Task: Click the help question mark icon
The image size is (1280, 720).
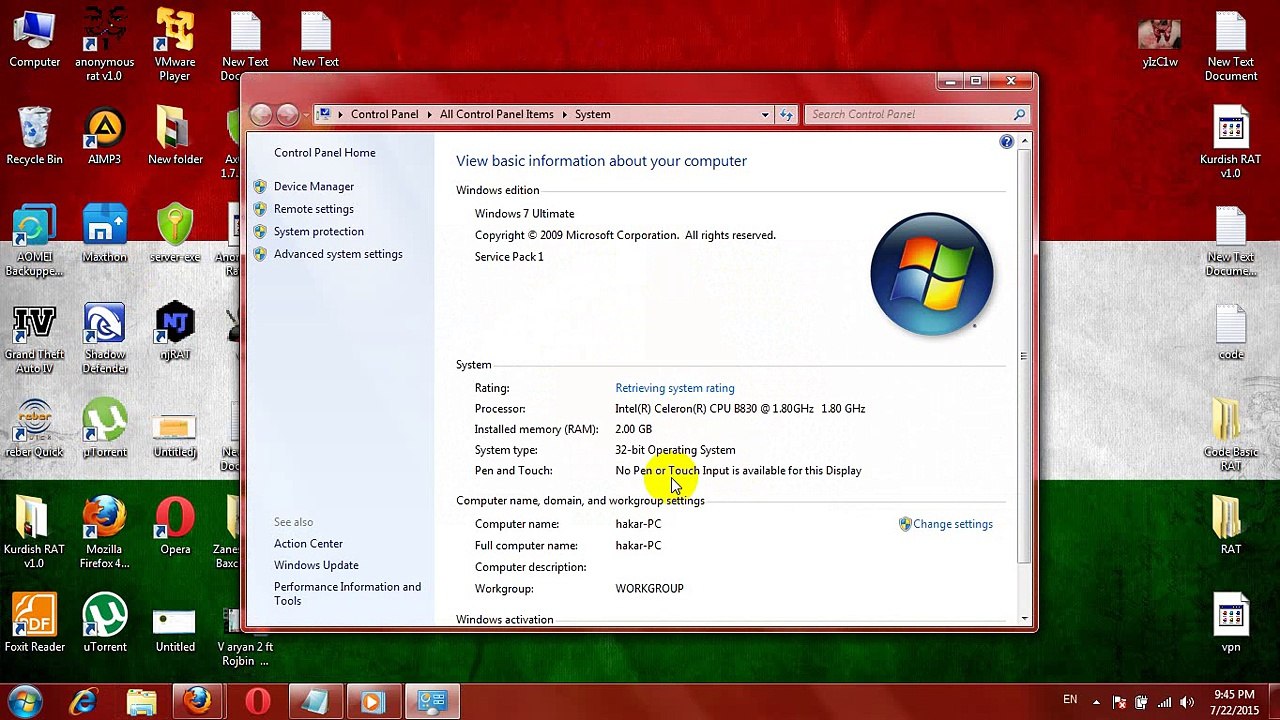Action: pos(1007,142)
